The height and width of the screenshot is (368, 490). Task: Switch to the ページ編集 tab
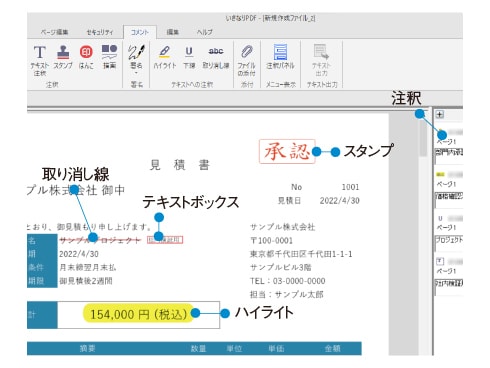point(55,32)
